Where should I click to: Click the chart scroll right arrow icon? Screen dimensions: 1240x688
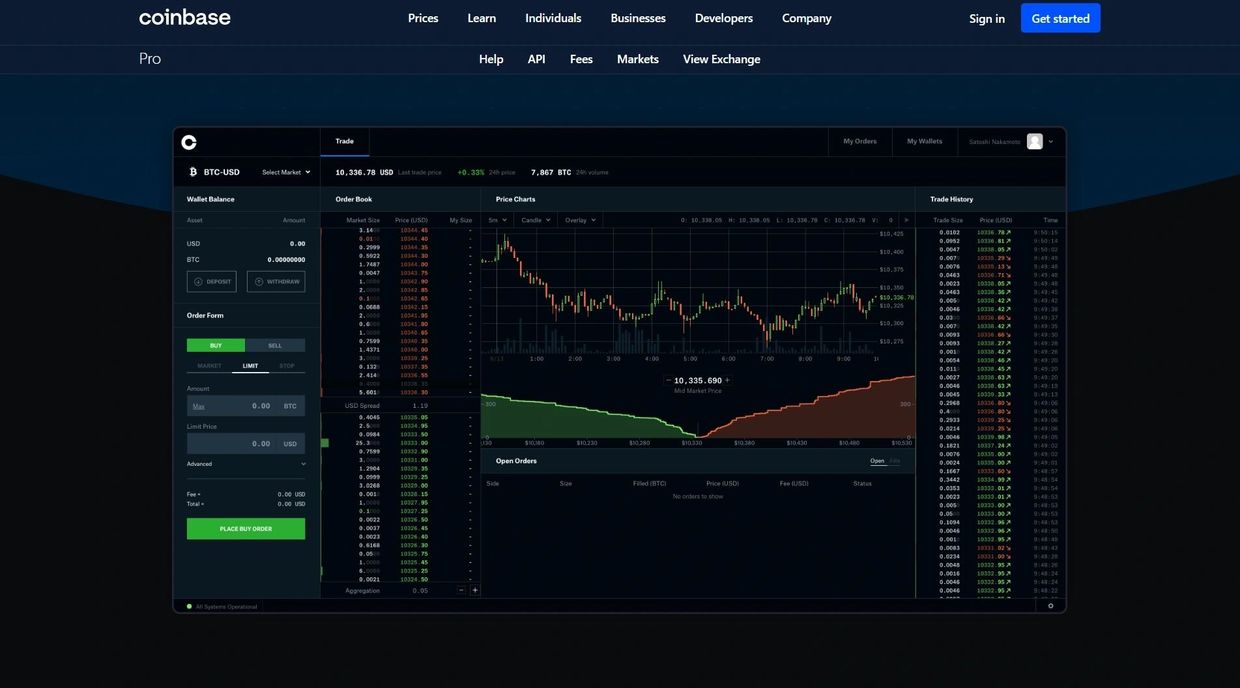906,220
